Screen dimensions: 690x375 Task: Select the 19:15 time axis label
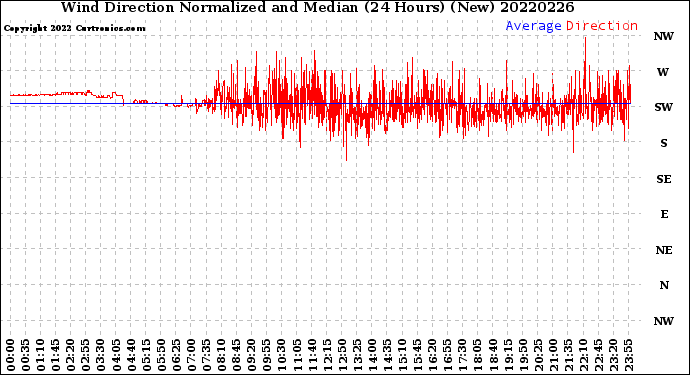[x=507, y=355]
